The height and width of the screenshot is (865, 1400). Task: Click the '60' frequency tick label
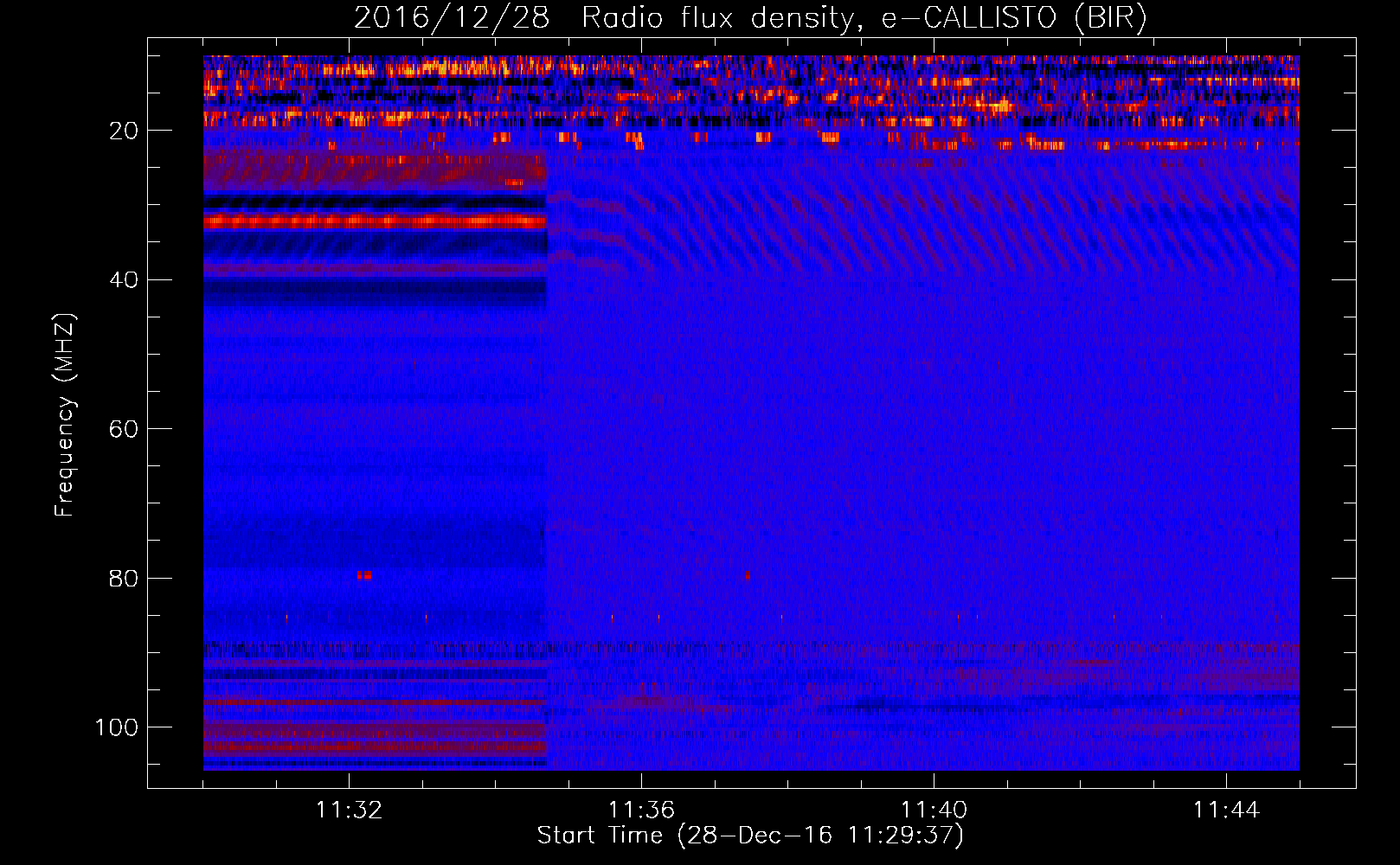coord(124,429)
